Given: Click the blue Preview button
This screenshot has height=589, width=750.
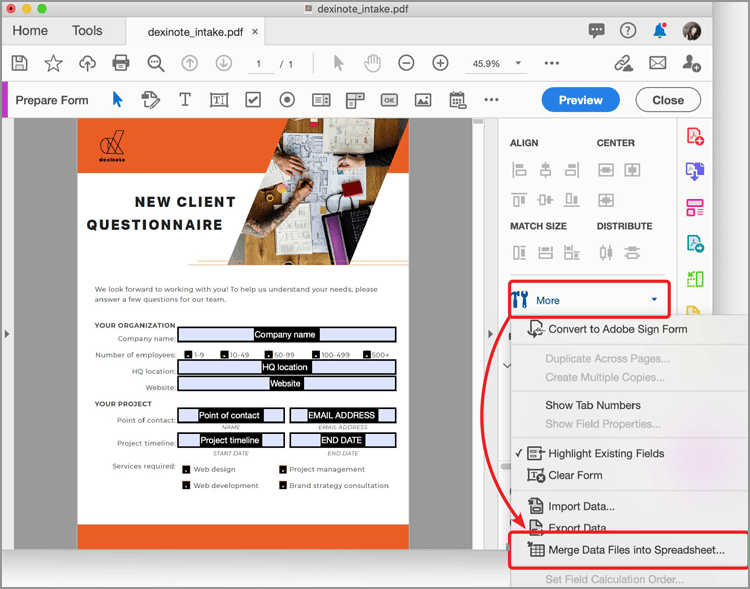Looking at the screenshot, I should click(x=580, y=100).
